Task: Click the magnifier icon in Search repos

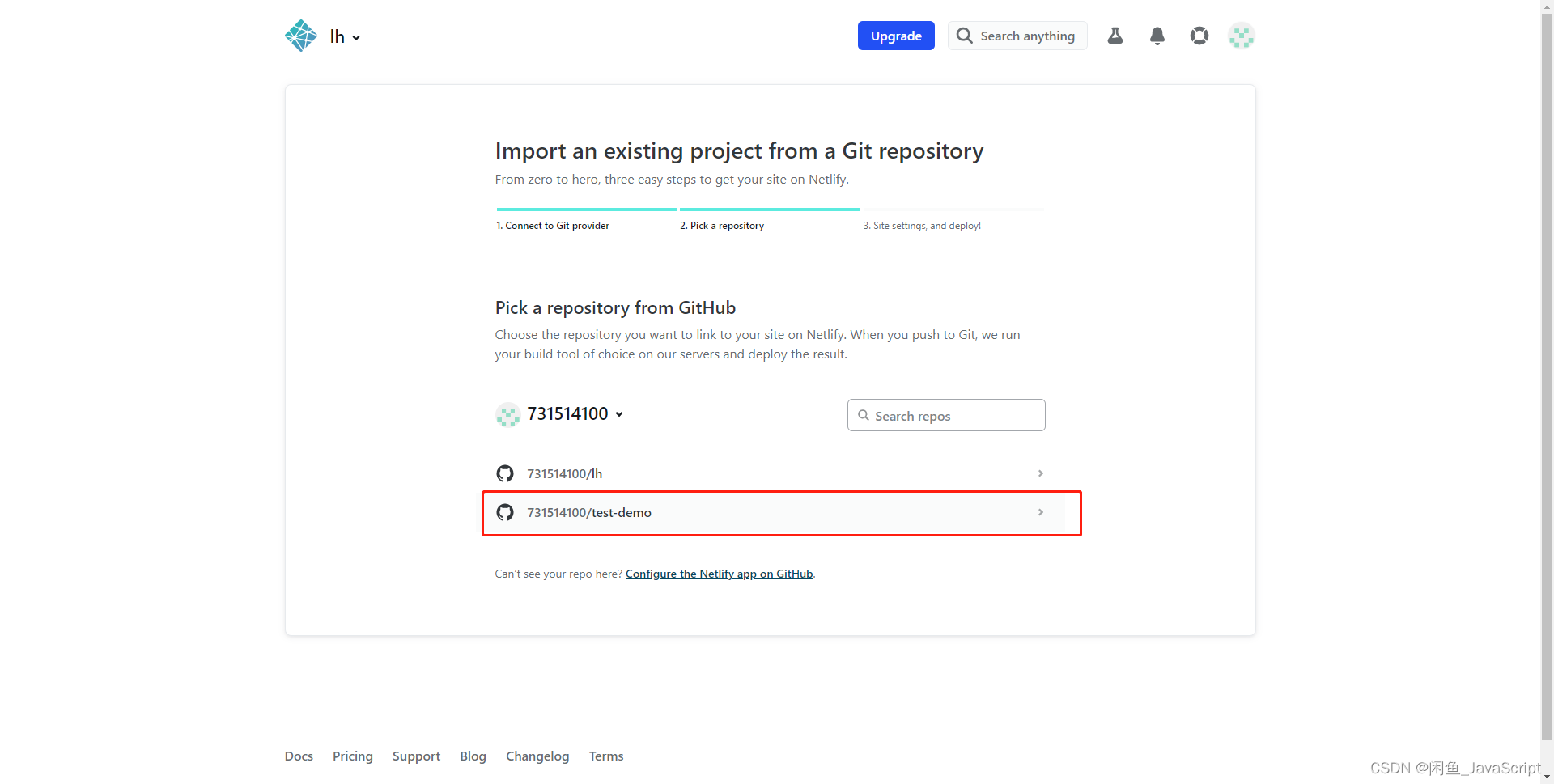Action: tap(864, 415)
